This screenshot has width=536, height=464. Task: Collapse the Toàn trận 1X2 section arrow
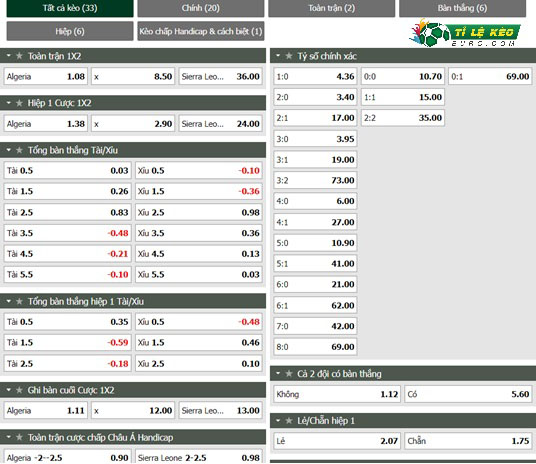(9, 55)
